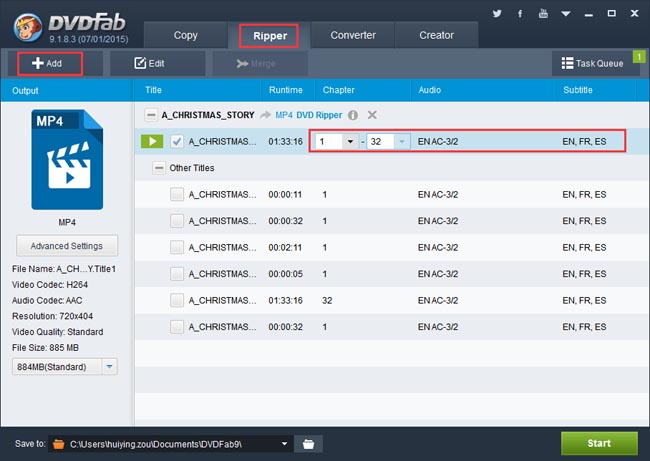Click the File Name: A_CH...Y.Title1 label

point(64,269)
